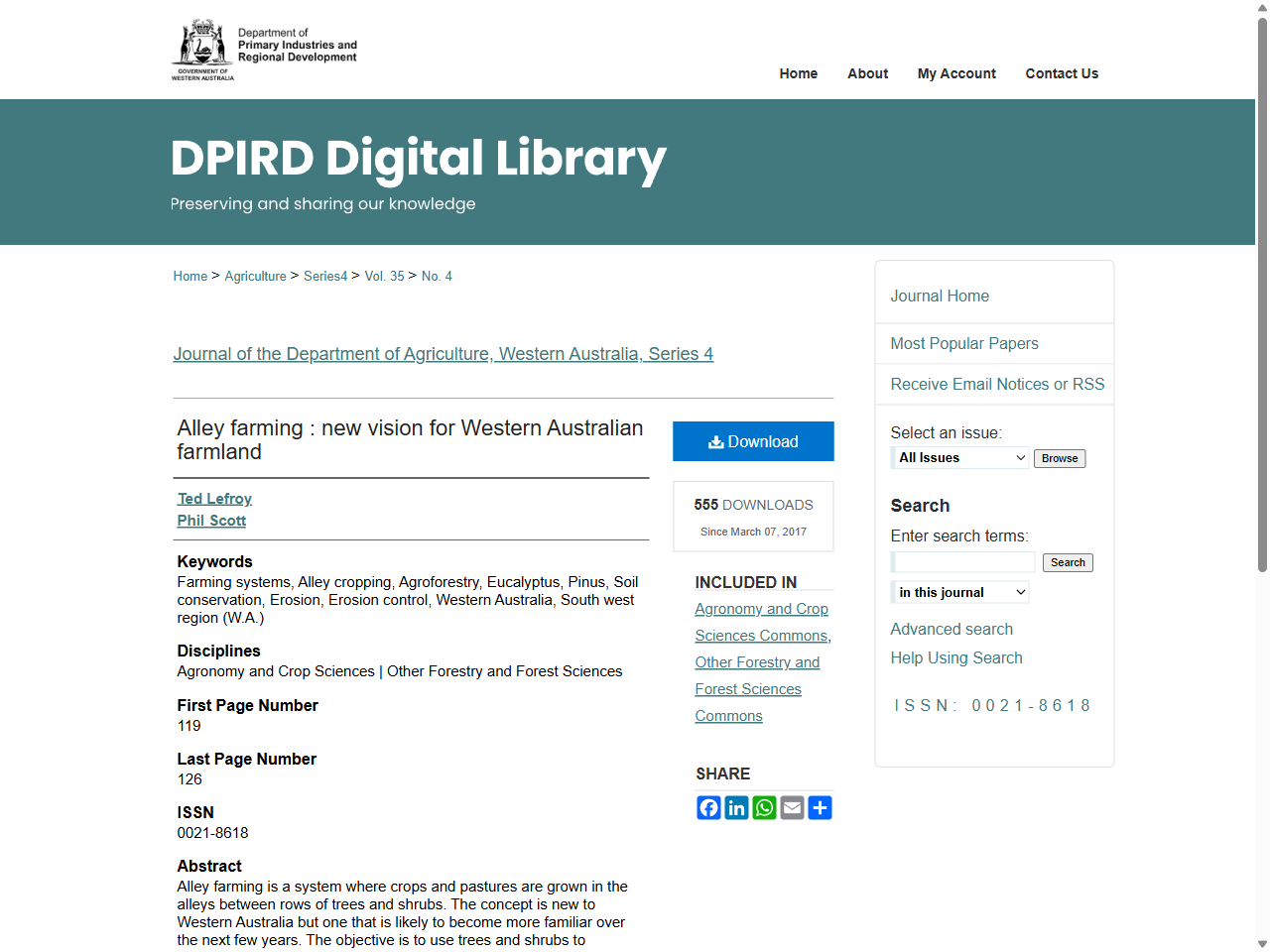This screenshot has width=1270, height=952.
Task: Open author Phil Scott link
Action: (211, 521)
